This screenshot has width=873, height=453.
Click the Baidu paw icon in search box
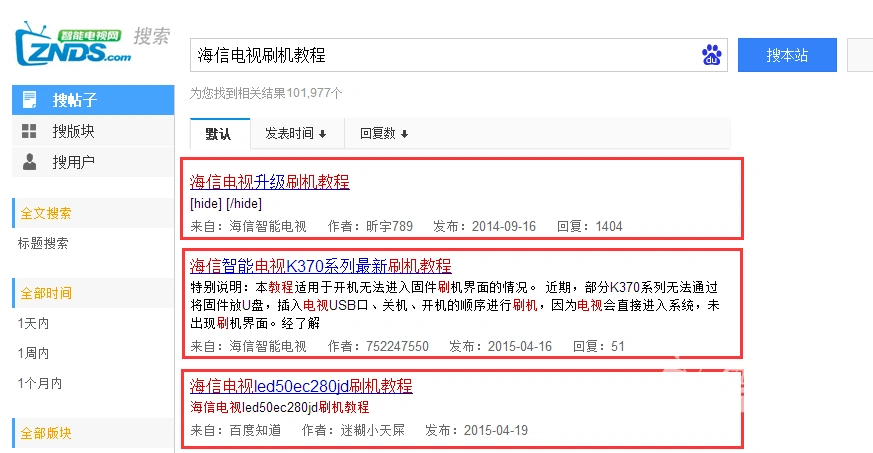point(711,55)
